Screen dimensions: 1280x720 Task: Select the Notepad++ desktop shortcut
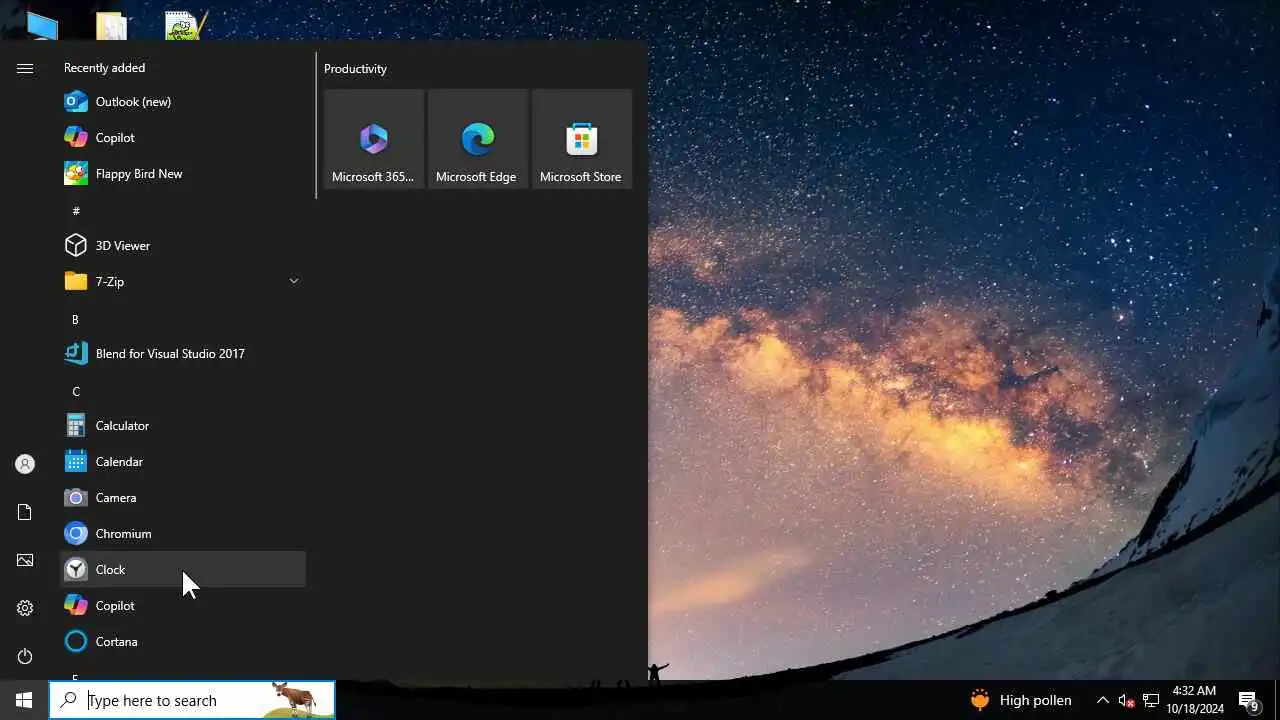coord(186,25)
